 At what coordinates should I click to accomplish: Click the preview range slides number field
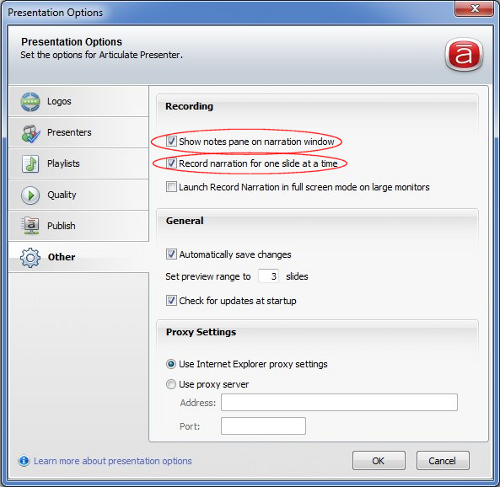(x=269, y=276)
